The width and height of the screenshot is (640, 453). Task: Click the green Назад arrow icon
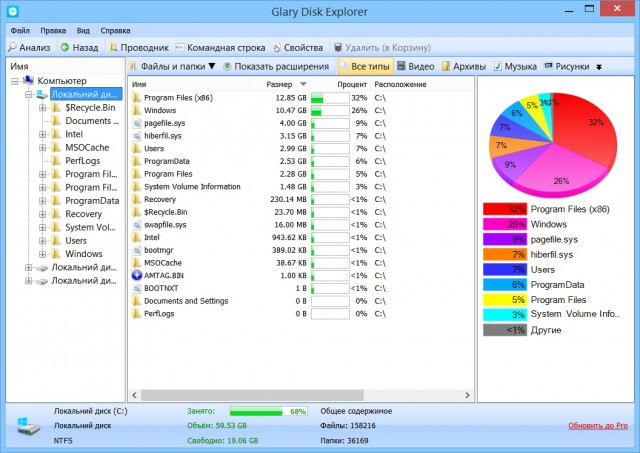[64, 48]
